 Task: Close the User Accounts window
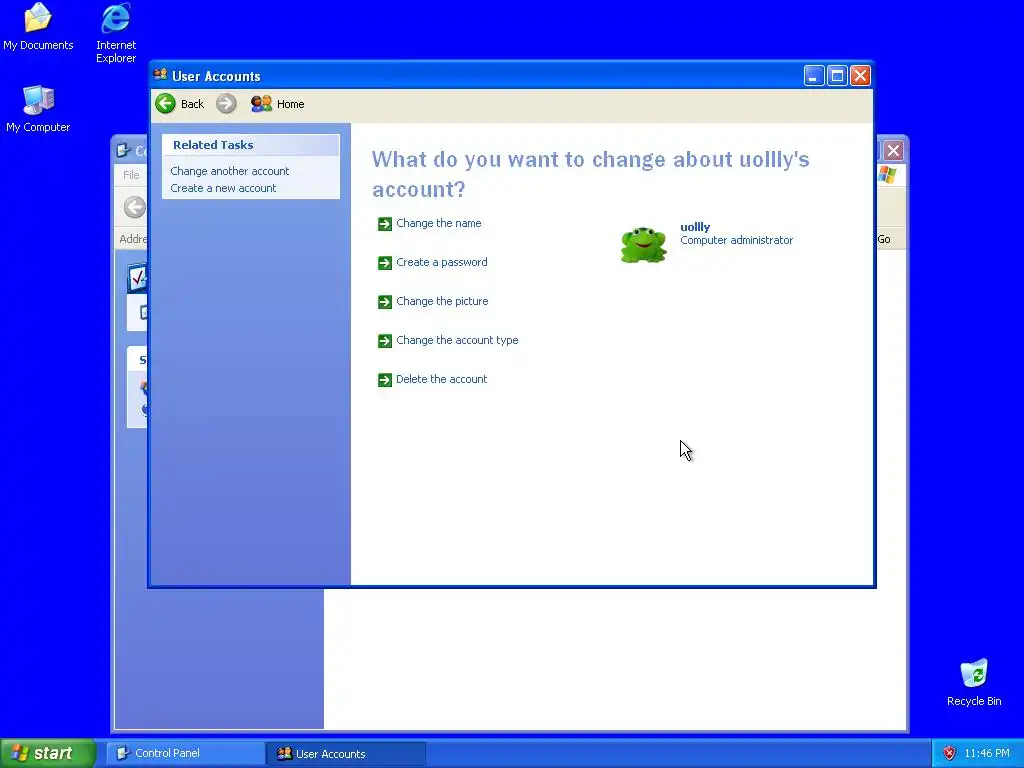pyautogui.click(x=861, y=76)
